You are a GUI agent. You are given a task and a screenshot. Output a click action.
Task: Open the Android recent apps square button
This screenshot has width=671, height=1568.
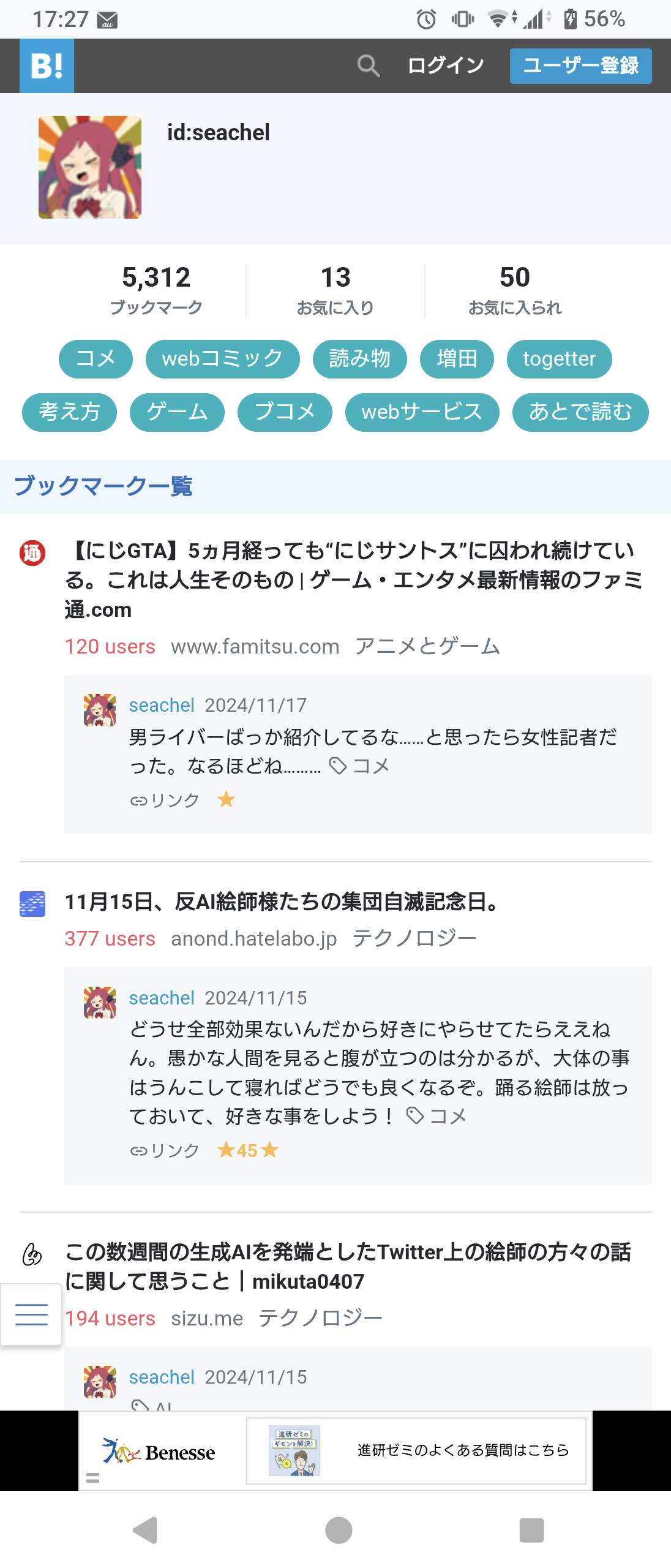531,1530
